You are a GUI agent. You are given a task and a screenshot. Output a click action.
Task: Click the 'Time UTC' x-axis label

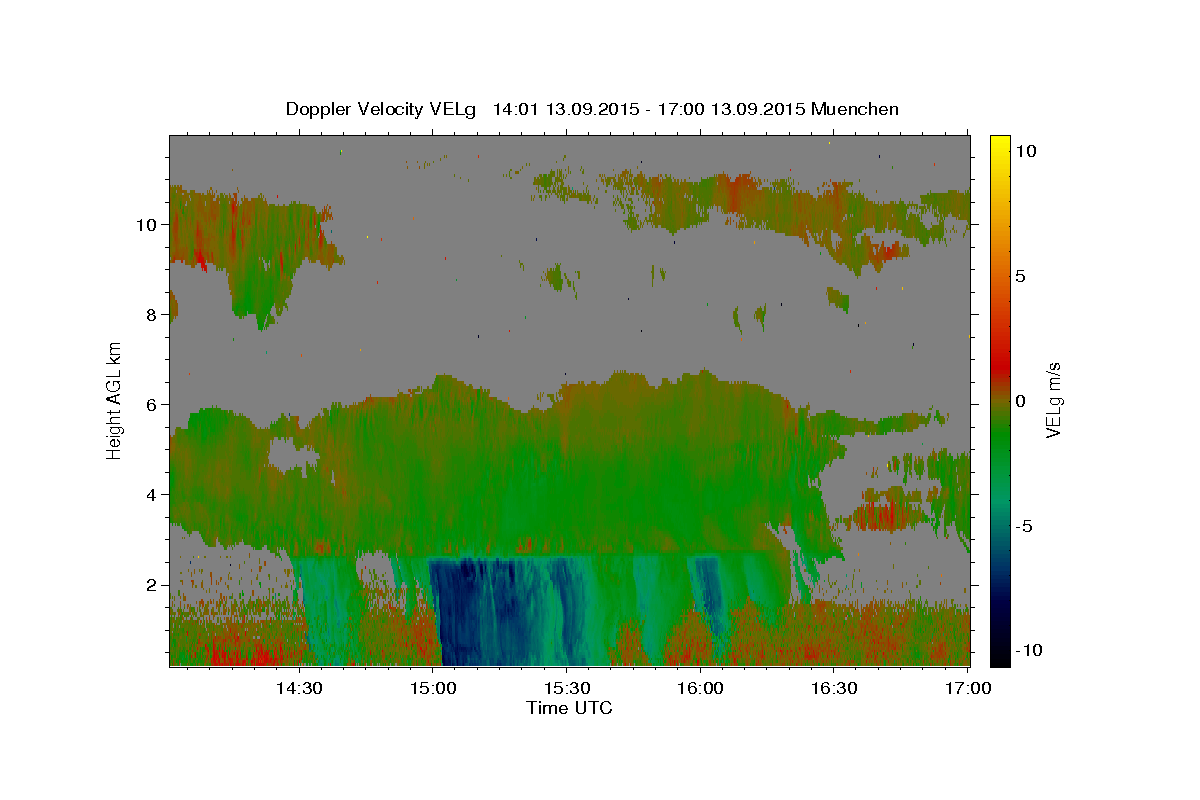(569, 708)
